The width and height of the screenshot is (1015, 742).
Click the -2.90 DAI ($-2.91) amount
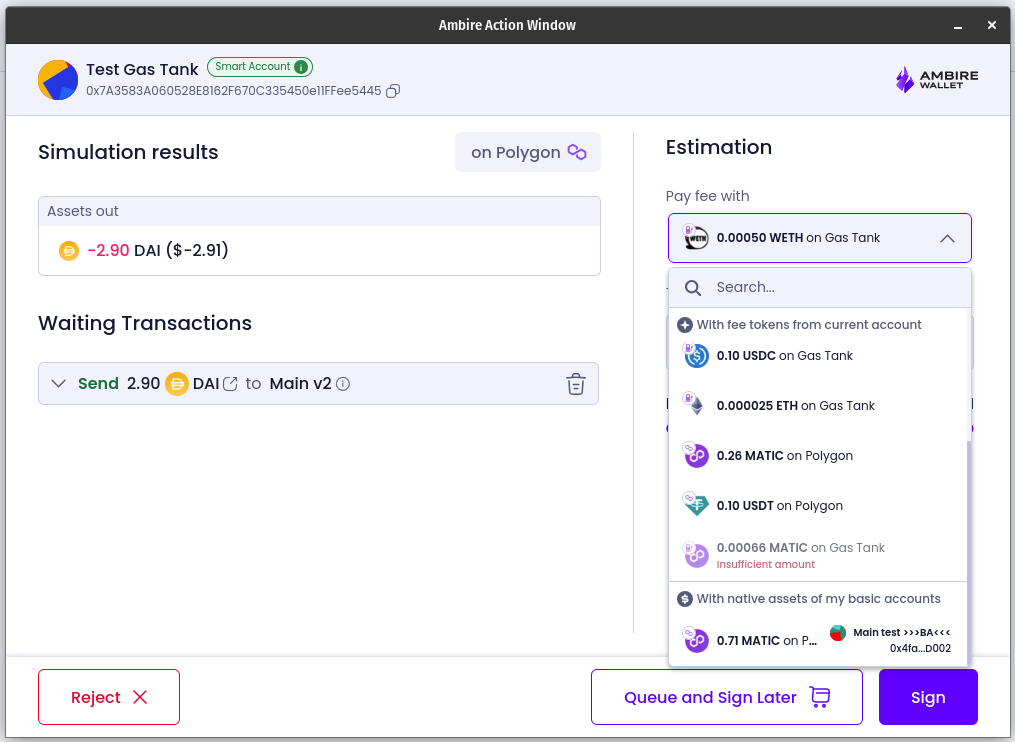[157, 251]
